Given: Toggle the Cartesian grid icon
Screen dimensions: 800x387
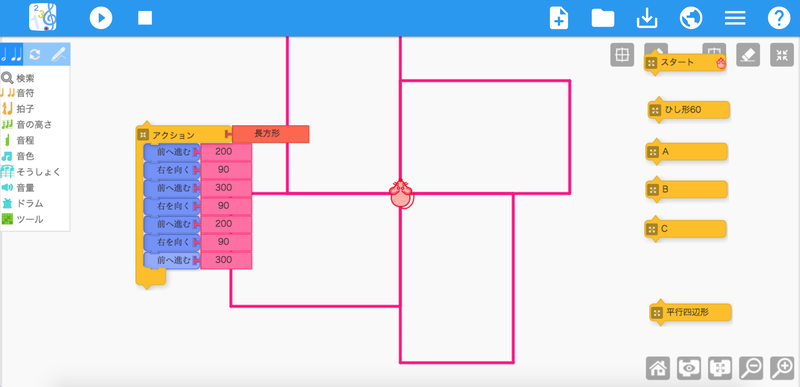Looking at the screenshot, I should click(622, 55).
